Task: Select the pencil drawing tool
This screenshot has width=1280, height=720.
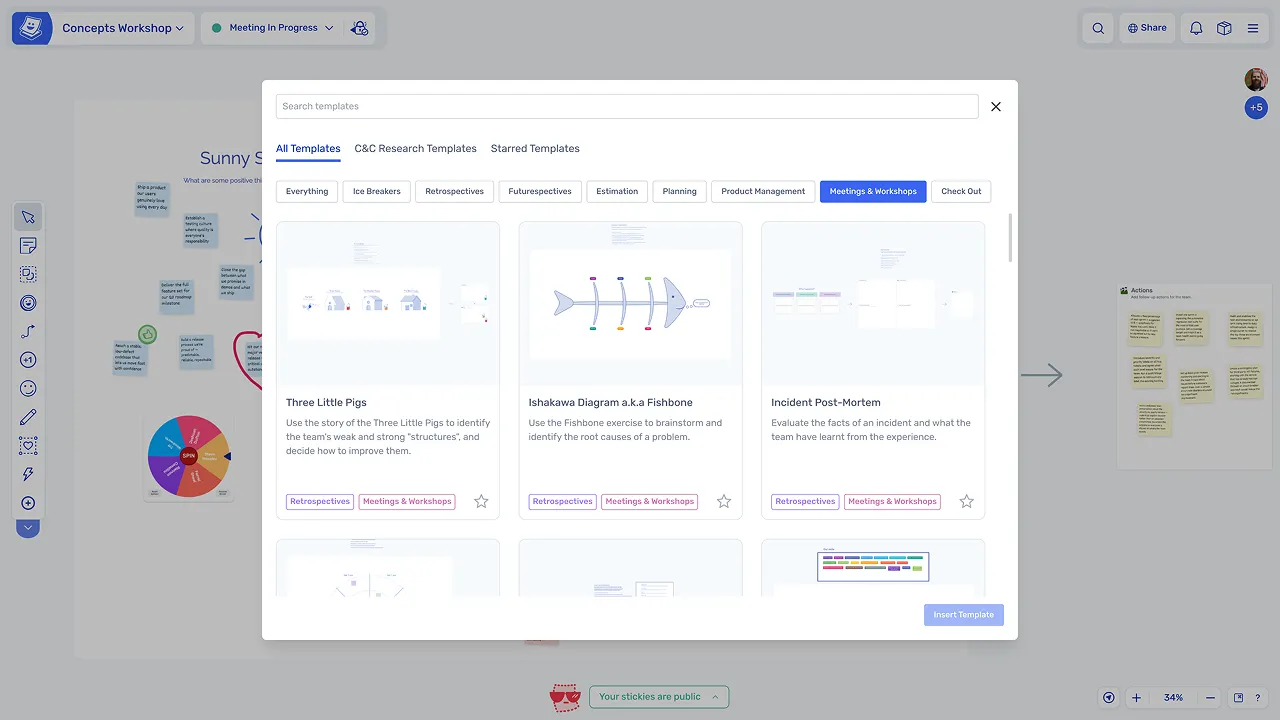Action: click(x=28, y=417)
